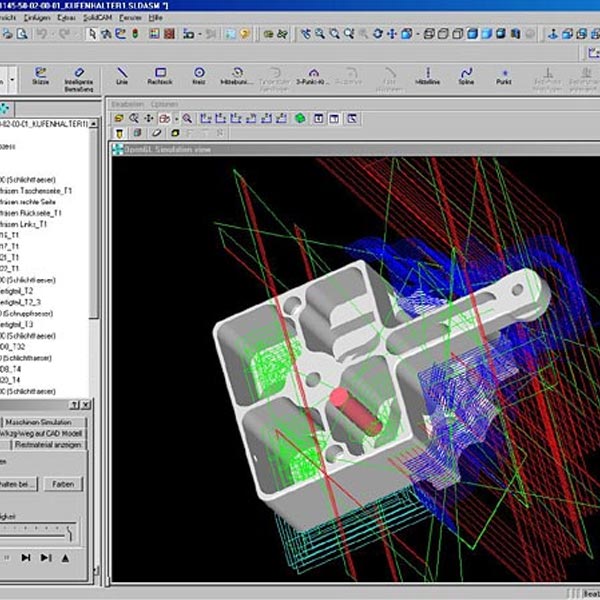Click the green solid view icon

pyautogui.click(x=300, y=119)
